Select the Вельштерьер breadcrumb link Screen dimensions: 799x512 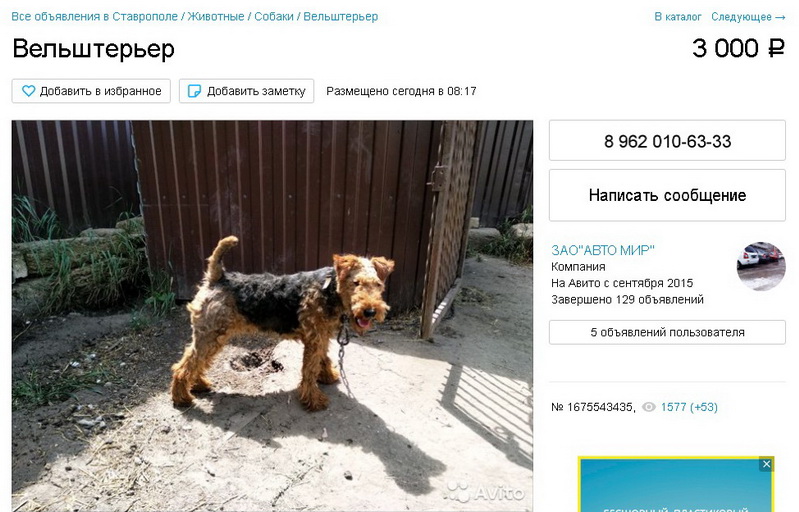point(340,17)
